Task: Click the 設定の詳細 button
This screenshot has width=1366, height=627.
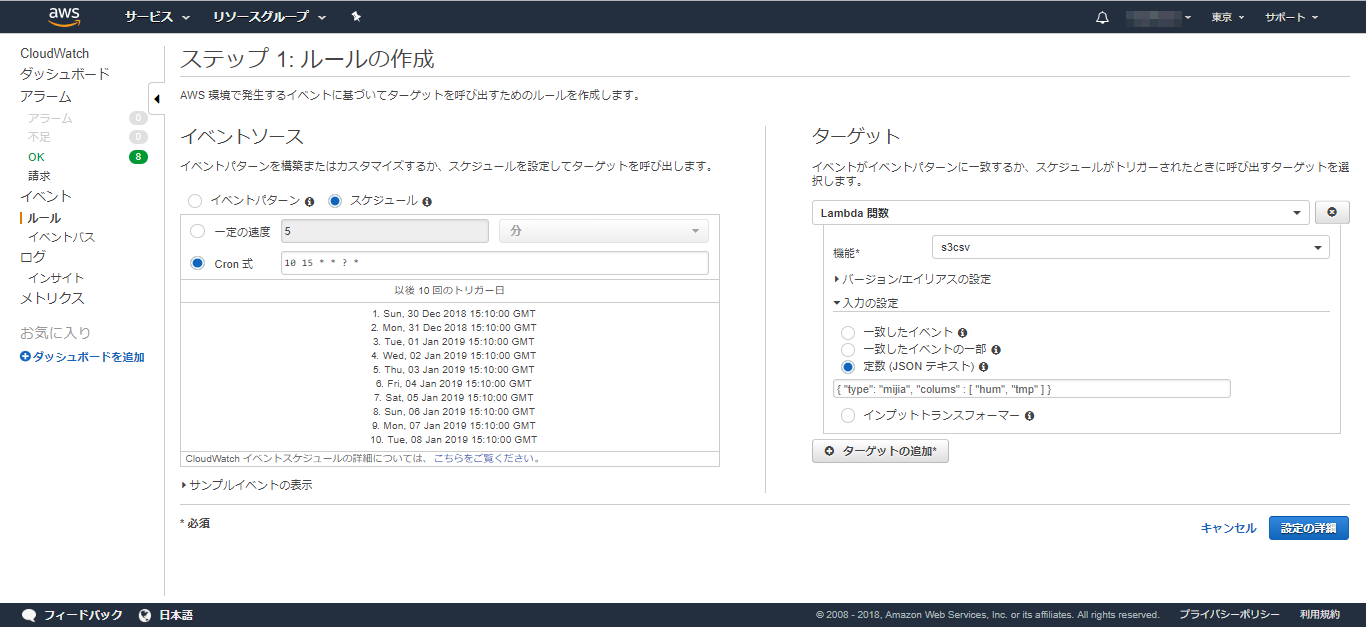Action: pyautogui.click(x=1308, y=528)
